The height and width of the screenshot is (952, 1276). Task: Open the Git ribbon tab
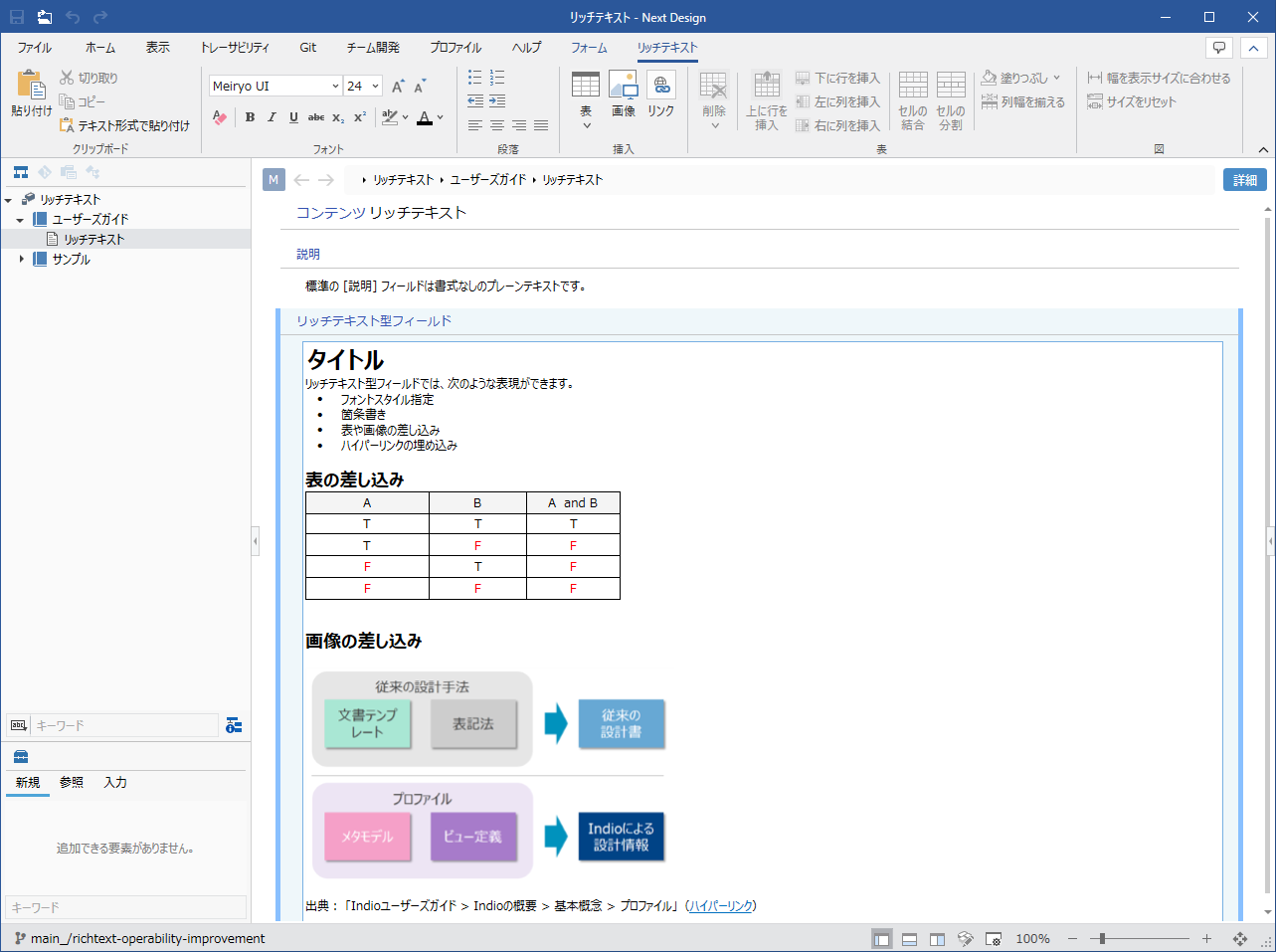click(308, 48)
